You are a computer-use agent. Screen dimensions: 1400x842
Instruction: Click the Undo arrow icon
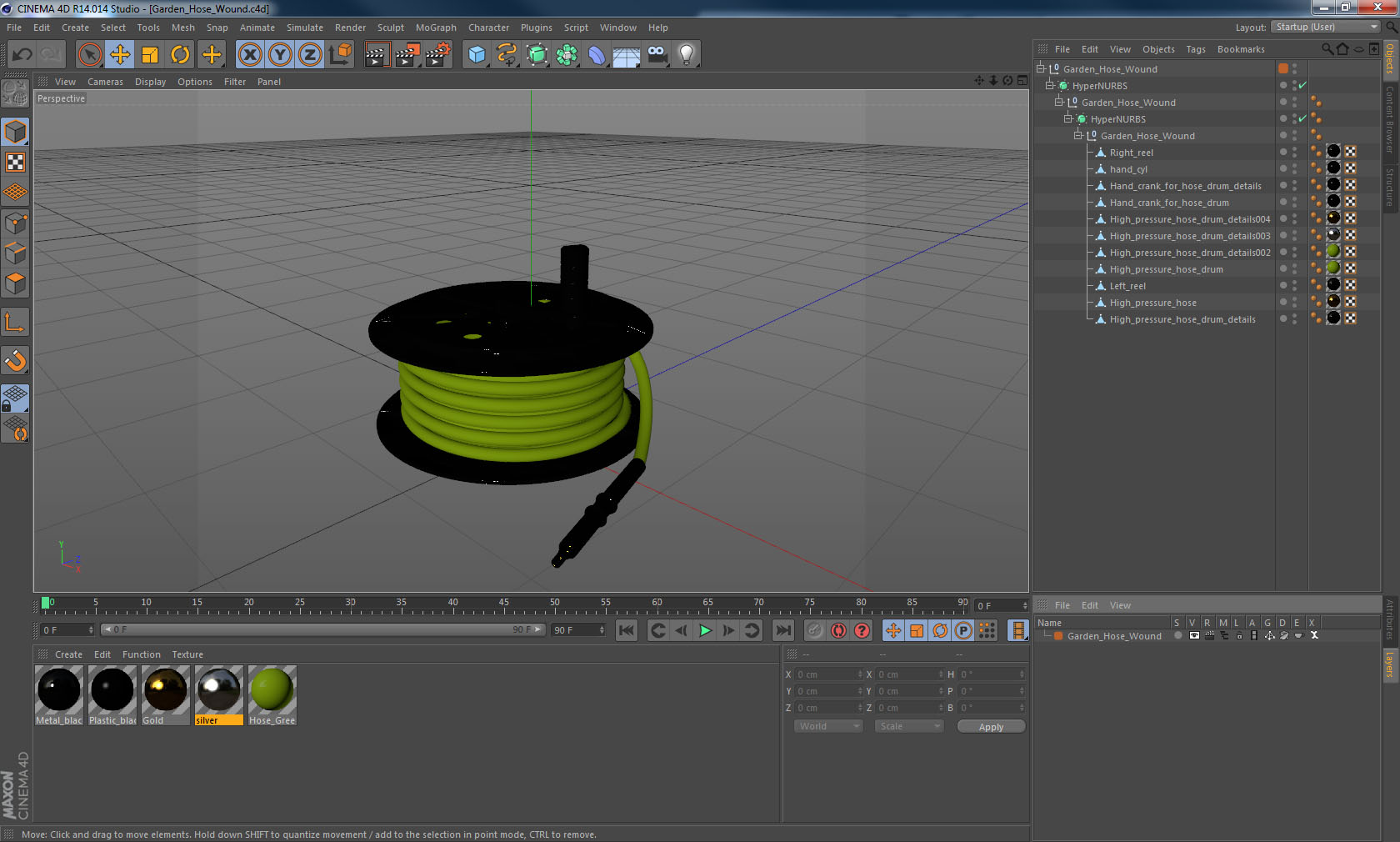point(22,55)
